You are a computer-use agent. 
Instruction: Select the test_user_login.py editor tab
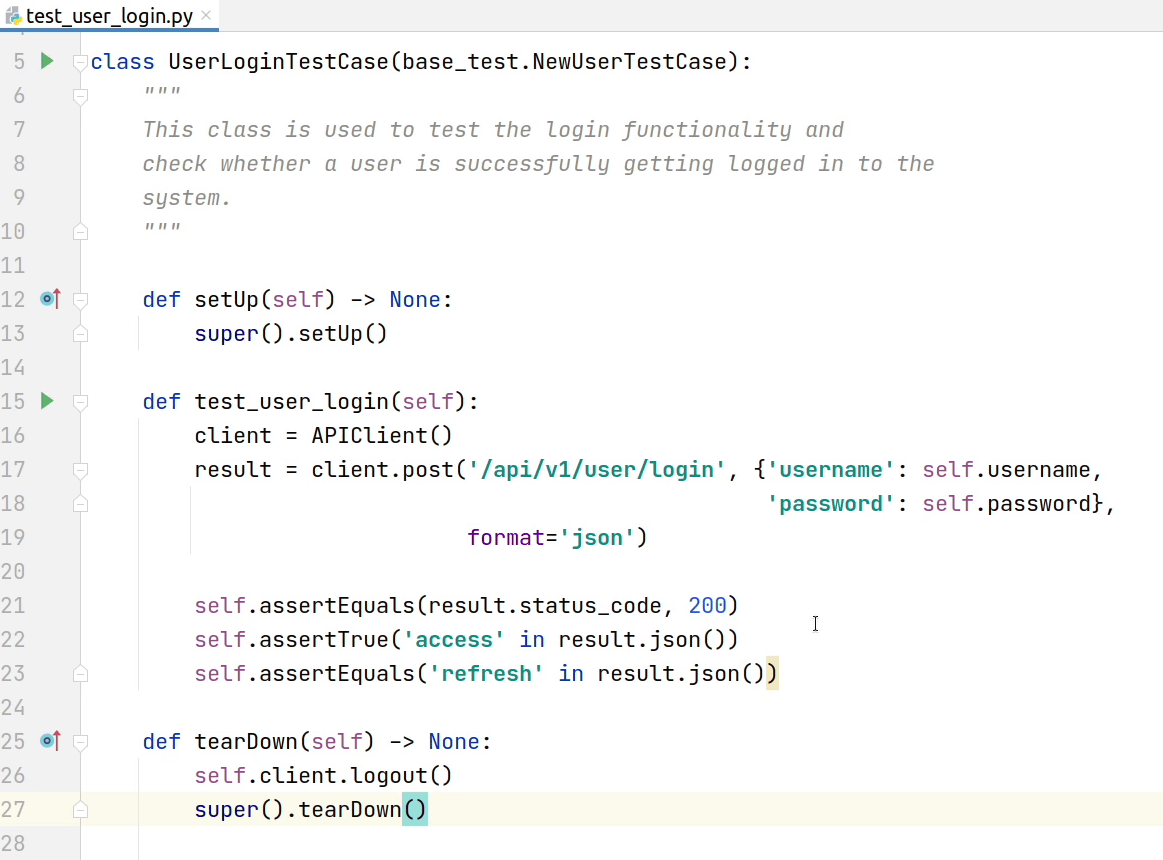pyautogui.click(x=110, y=15)
